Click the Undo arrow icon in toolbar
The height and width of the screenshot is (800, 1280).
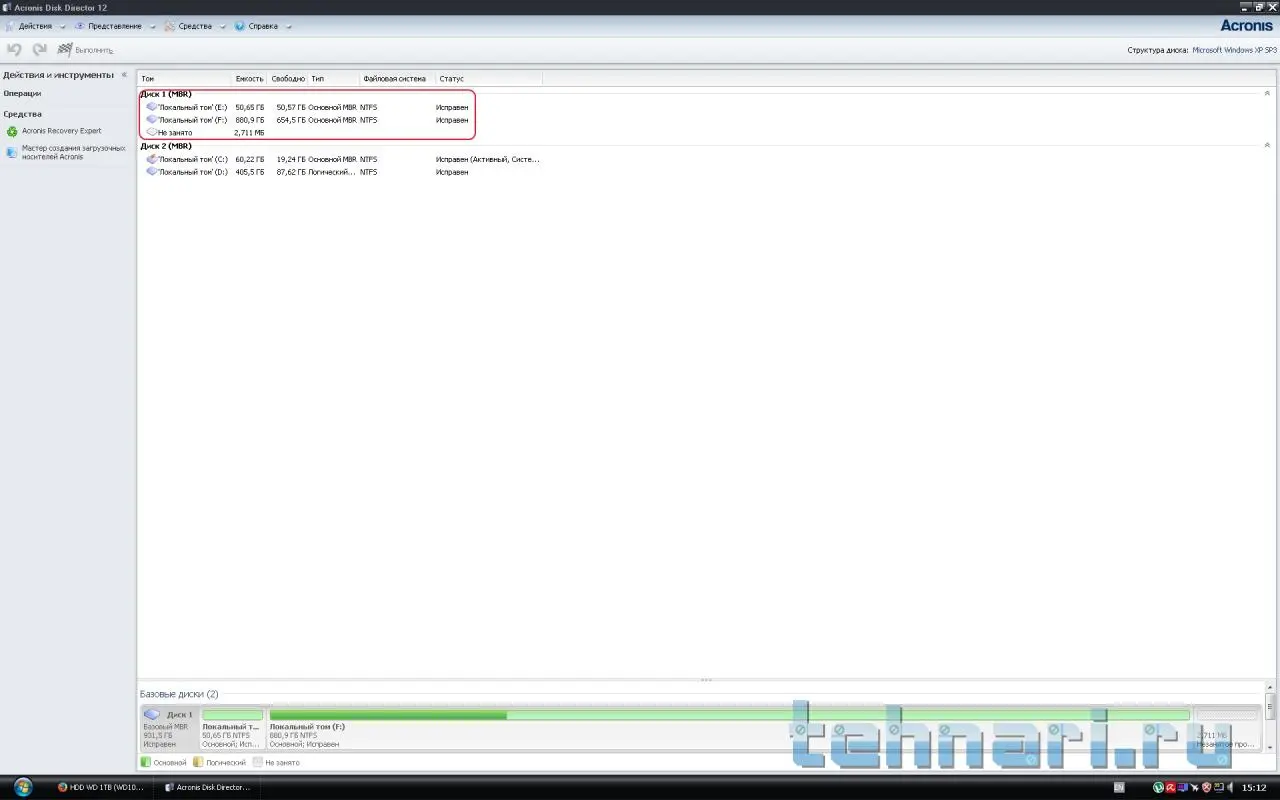click(x=14, y=49)
